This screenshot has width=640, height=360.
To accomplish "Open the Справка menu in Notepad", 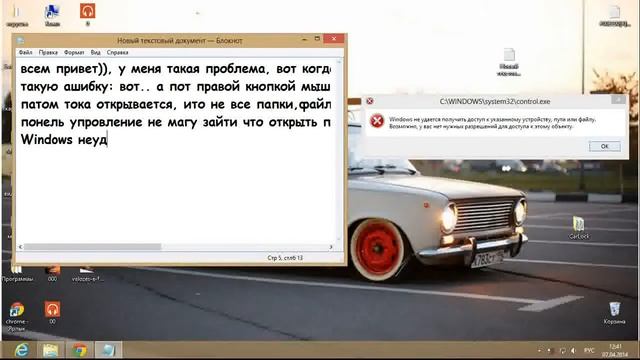I will pyautogui.click(x=117, y=53).
